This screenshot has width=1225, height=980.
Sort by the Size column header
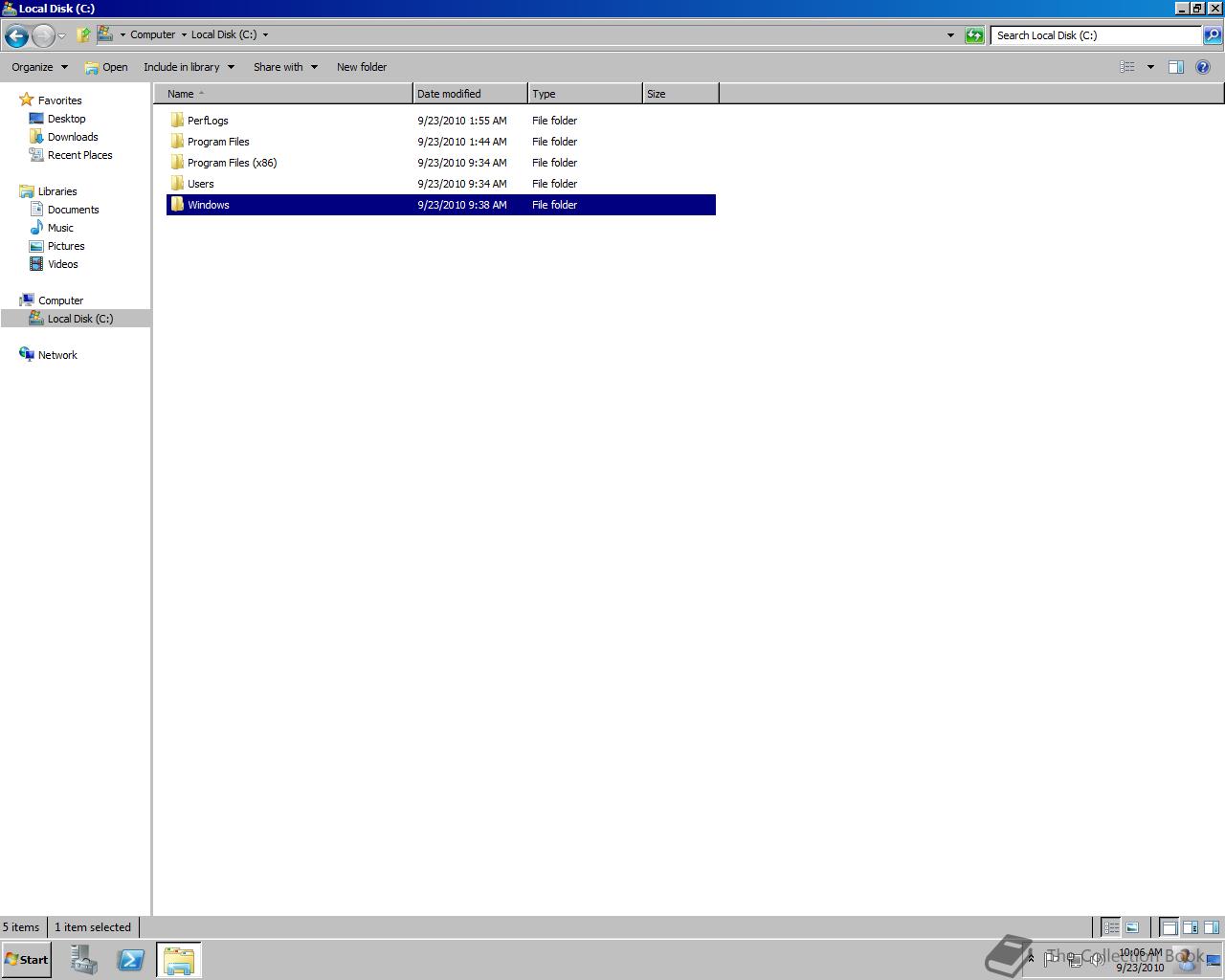[x=680, y=94]
